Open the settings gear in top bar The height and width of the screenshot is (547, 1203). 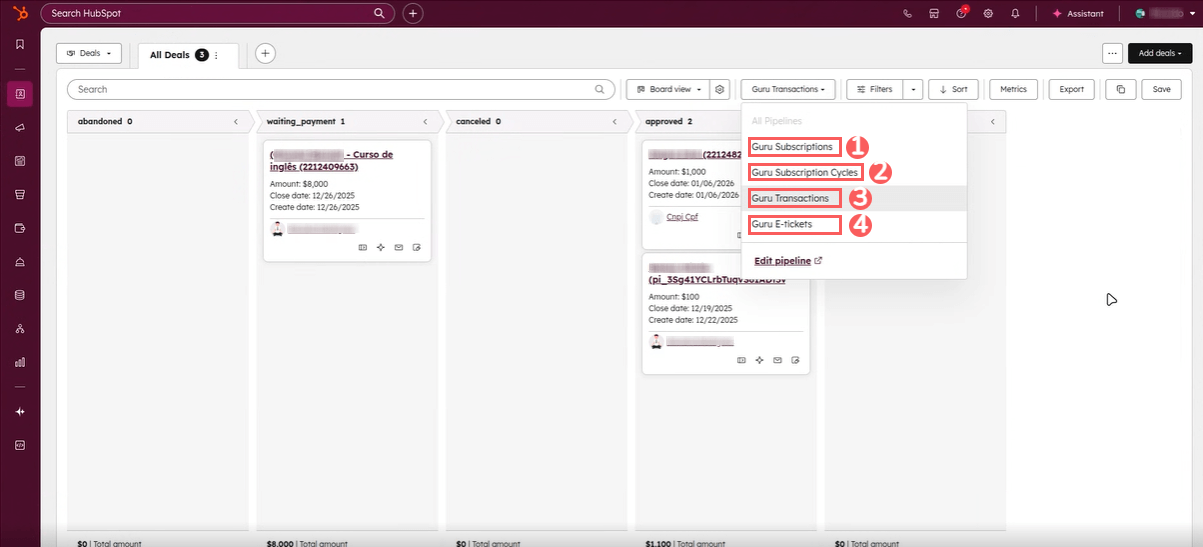pos(988,14)
